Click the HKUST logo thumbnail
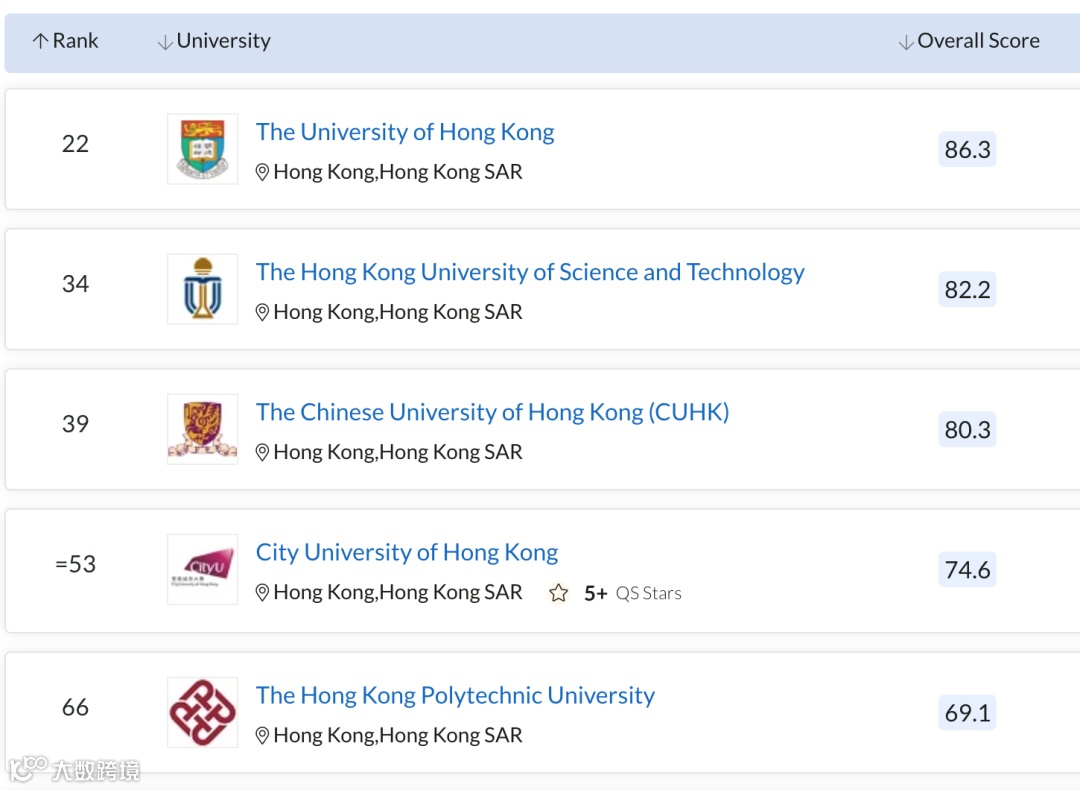The width and height of the screenshot is (1080, 790). click(202, 289)
